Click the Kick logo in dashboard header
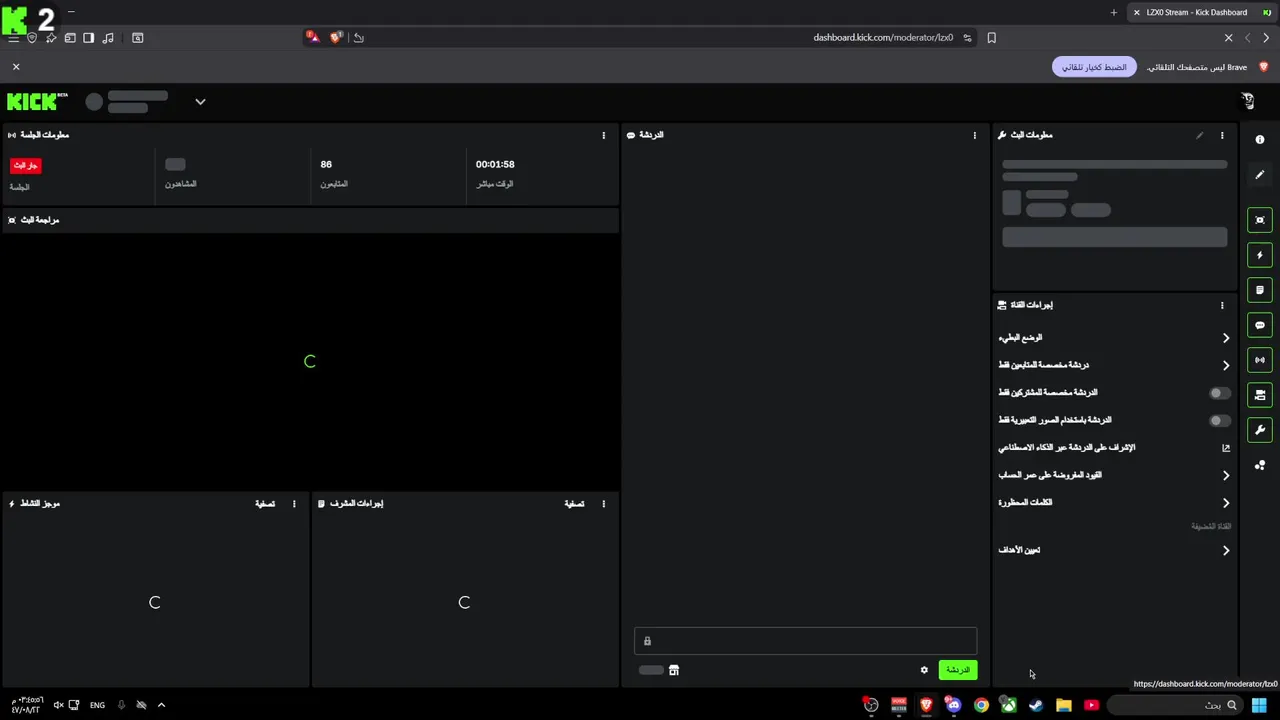 37,101
